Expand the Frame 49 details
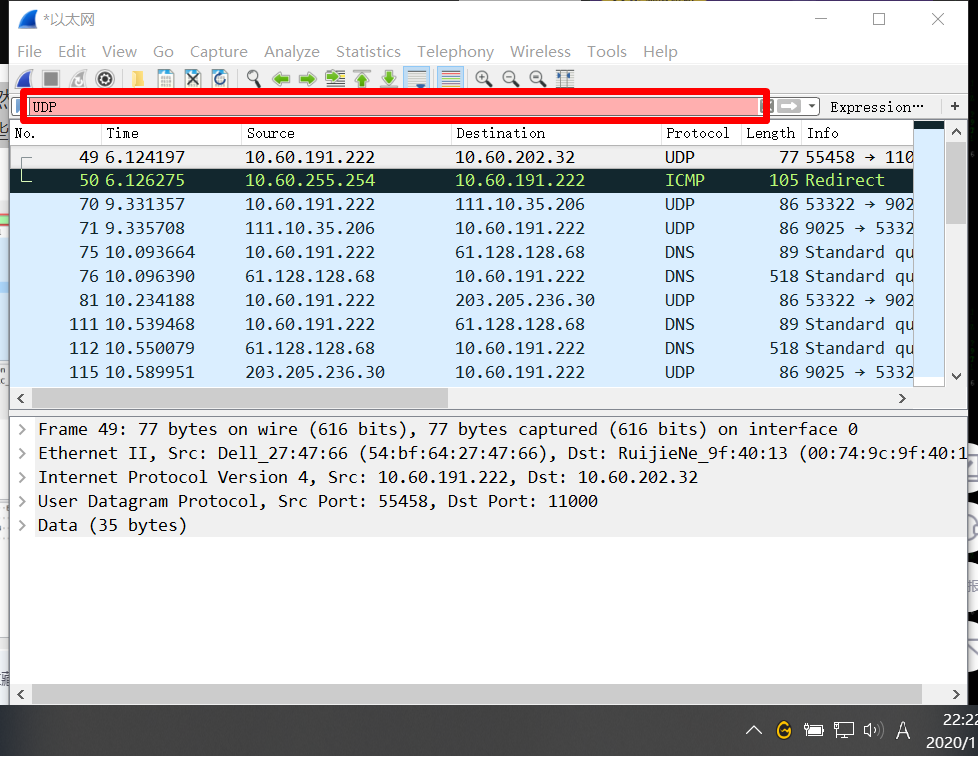978x757 pixels. pyautogui.click(x=22, y=430)
